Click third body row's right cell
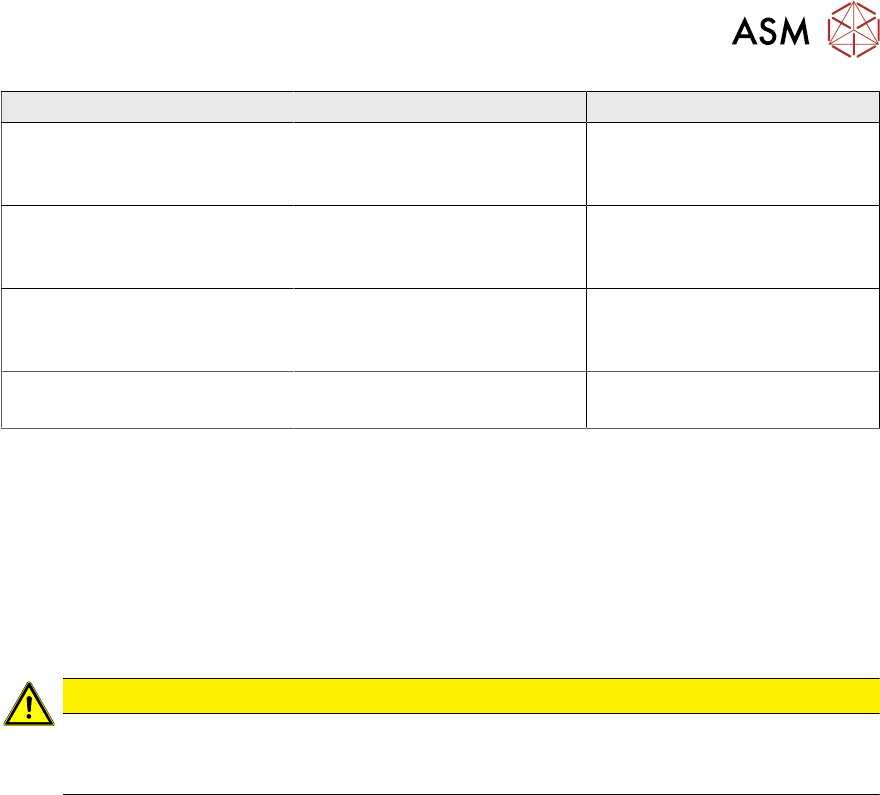Image resolution: width=880 pixels, height=795 pixels. tap(732, 329)
